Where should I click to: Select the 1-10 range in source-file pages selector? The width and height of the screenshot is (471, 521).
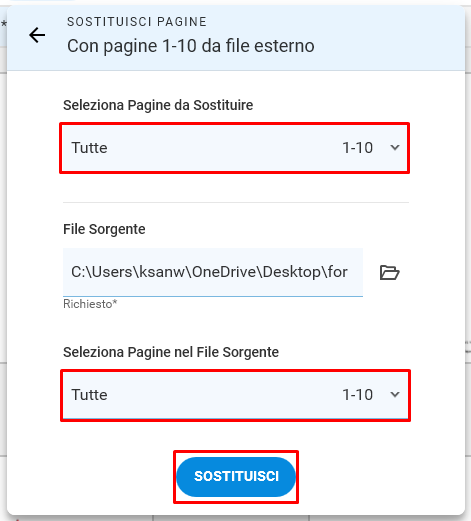(x=357, y=395)
